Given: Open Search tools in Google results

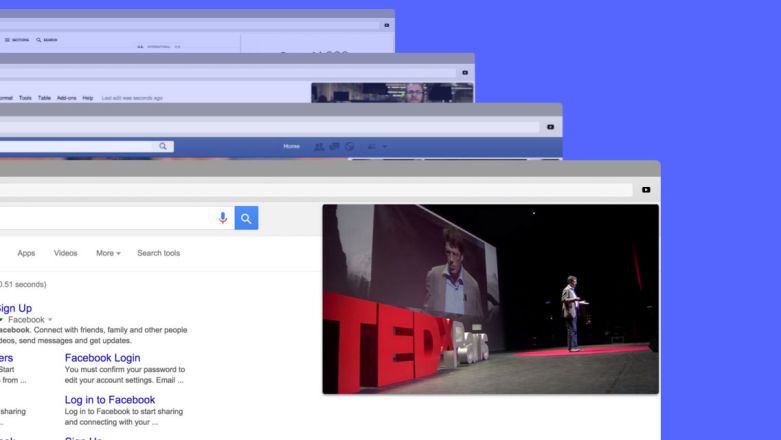Looking at the screenshot, I should click(158, 253).
